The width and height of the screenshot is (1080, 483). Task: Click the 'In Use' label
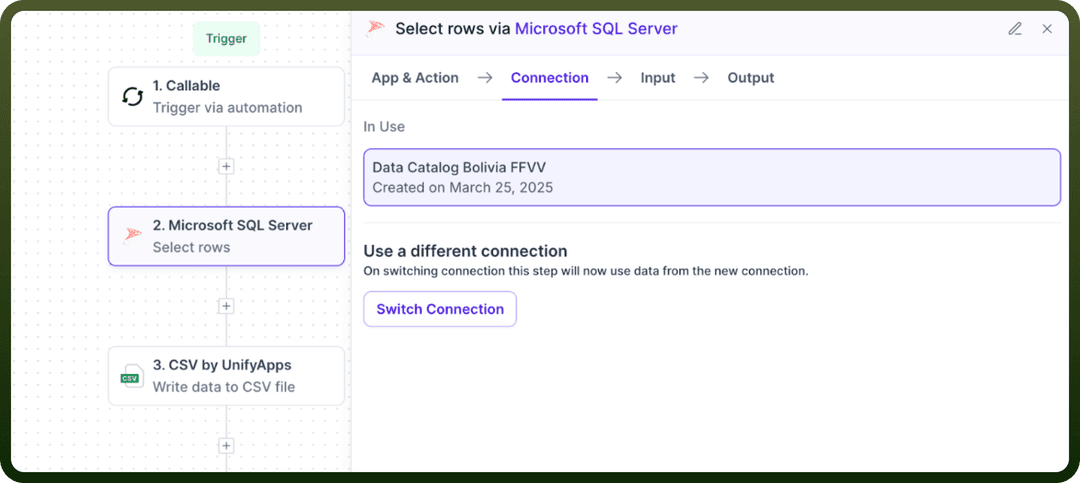384,127
